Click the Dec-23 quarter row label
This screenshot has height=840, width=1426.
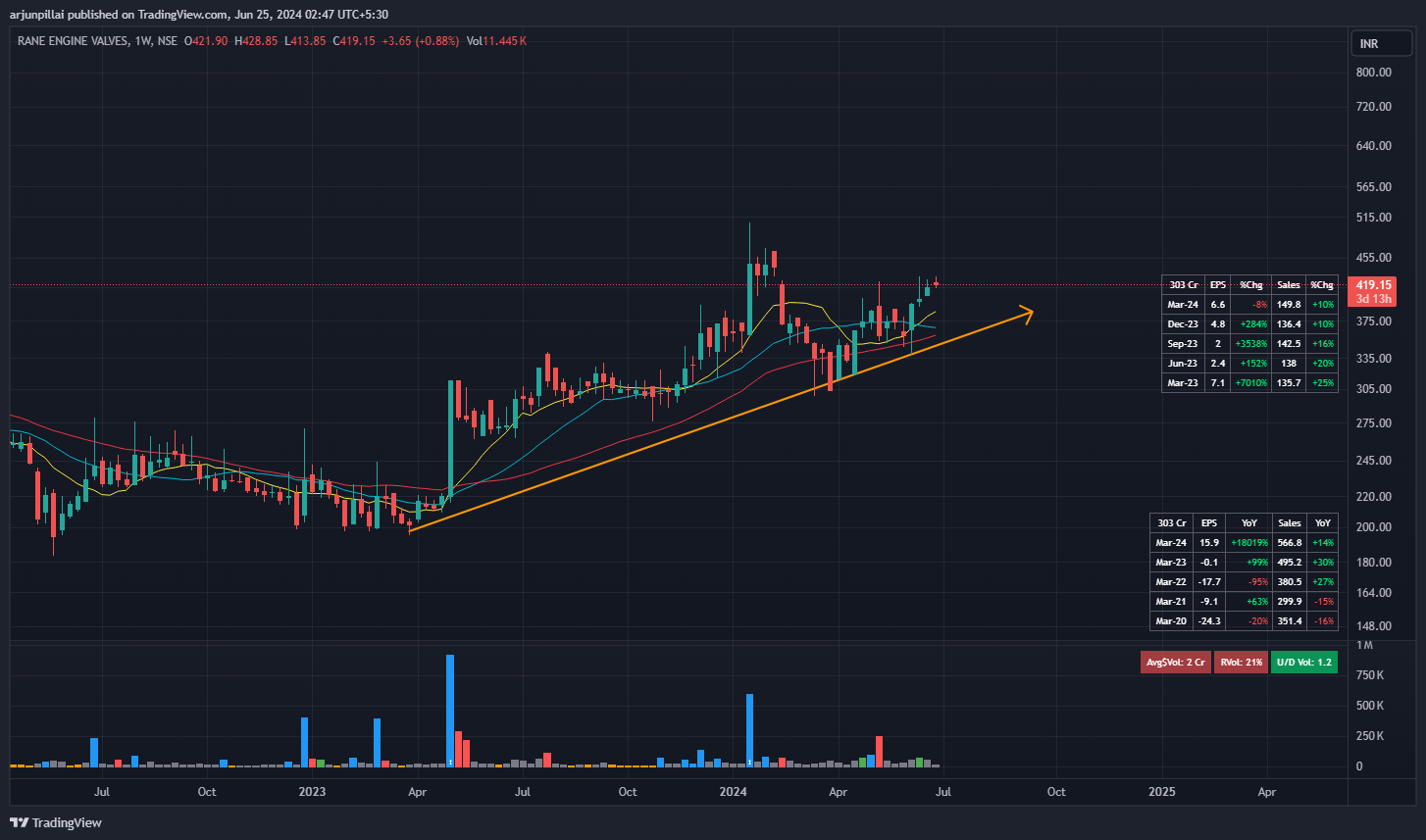click(1183, 324)
